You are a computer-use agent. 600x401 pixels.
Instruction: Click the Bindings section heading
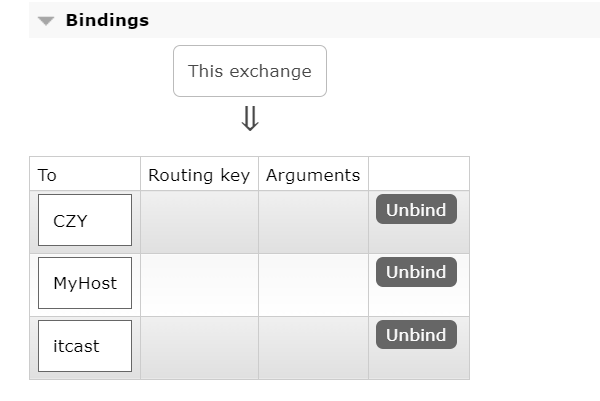pos(107,20)
